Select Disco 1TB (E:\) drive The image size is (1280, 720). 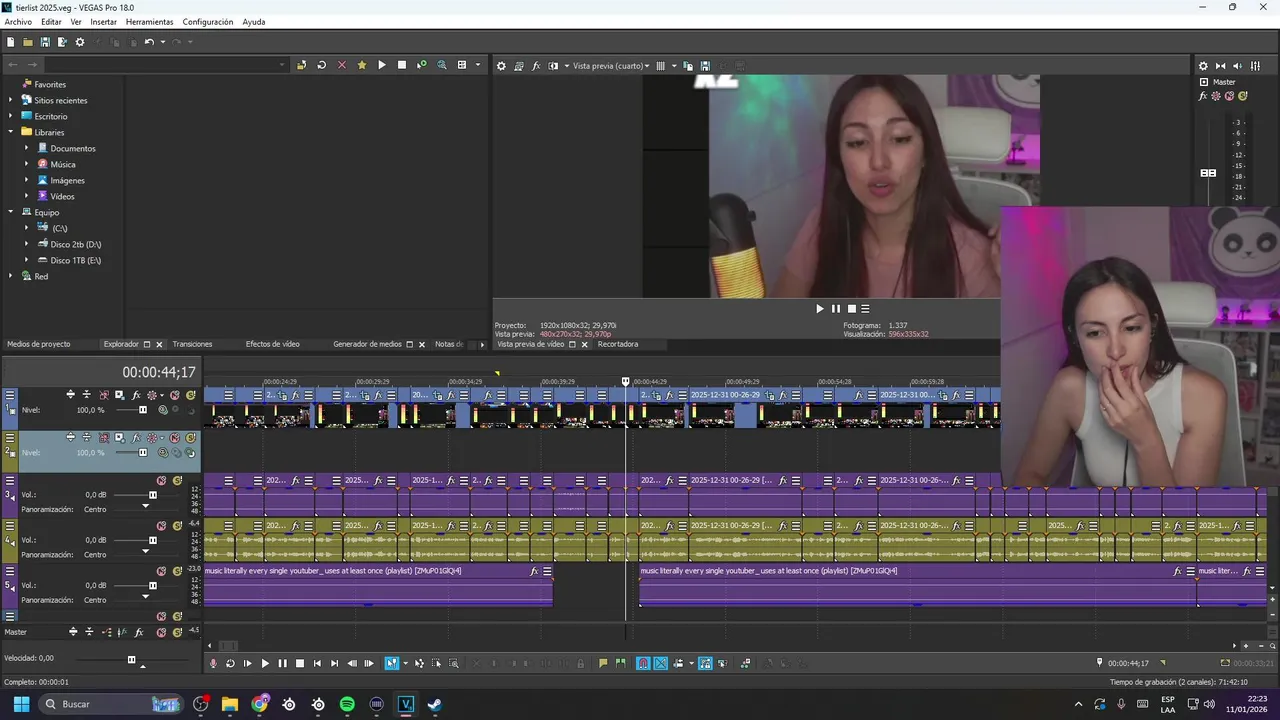click(76, 260)
